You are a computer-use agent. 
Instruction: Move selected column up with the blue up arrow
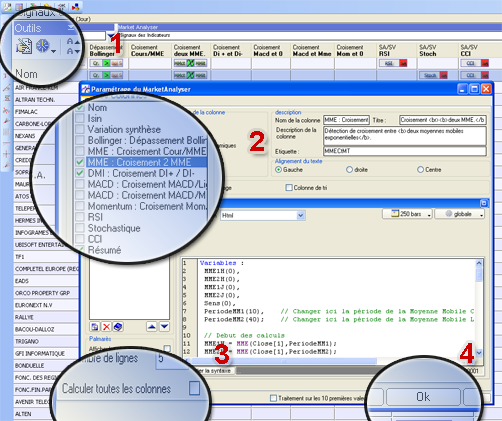coord(152,326)
